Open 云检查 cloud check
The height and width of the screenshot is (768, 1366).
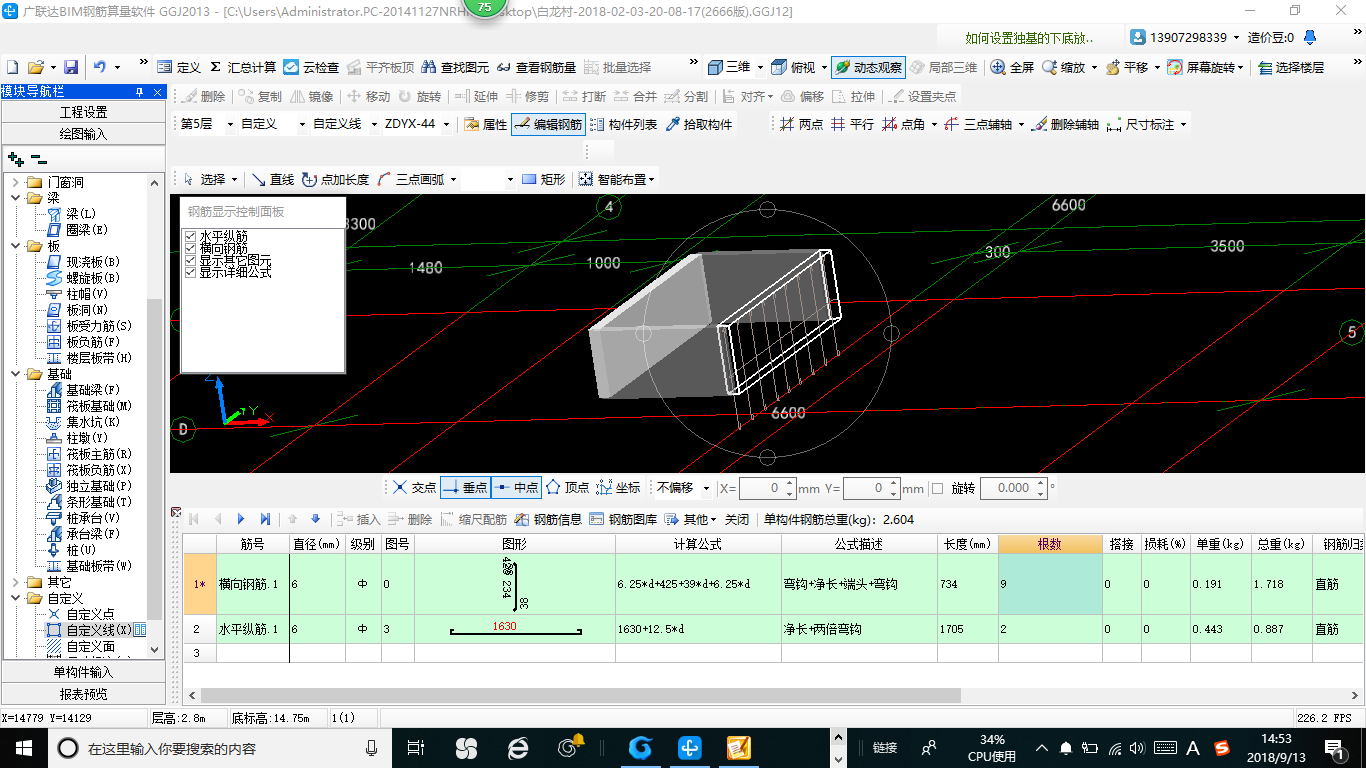pyautogui.click(x=310, y=67)
